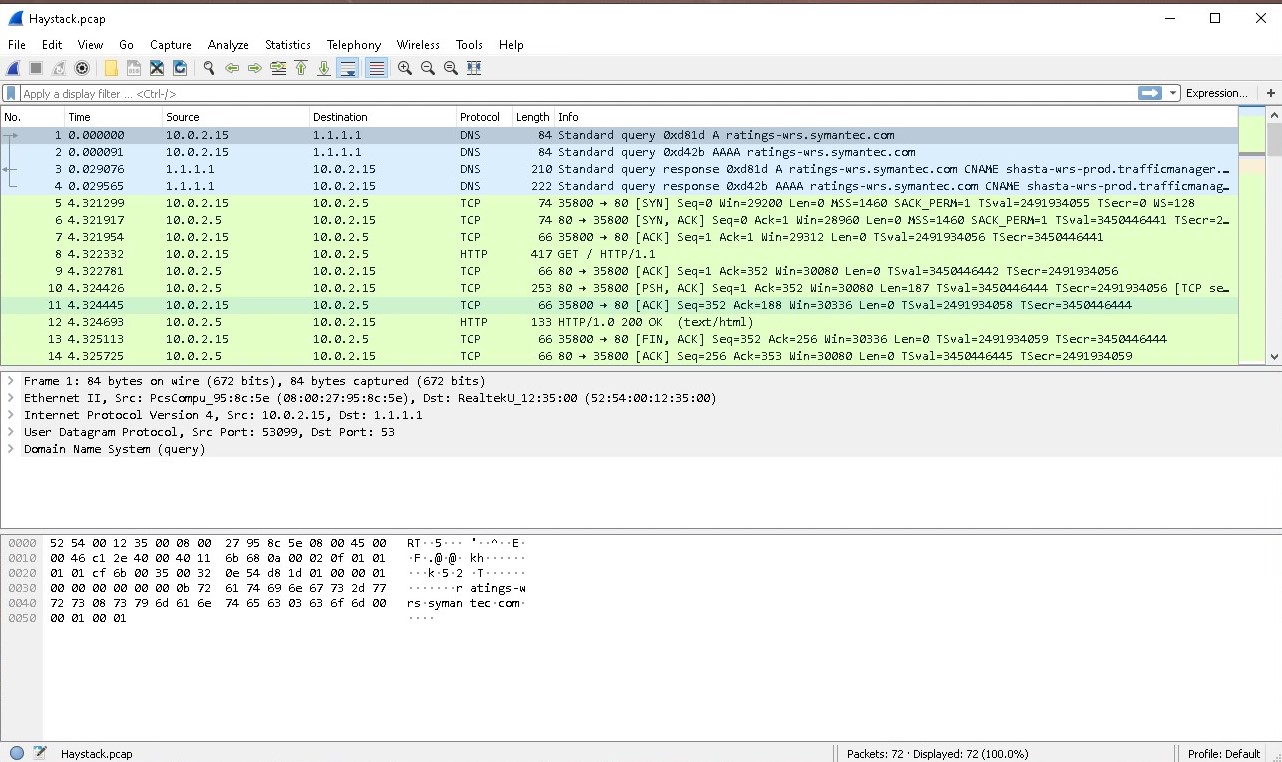Open the display filter history dropdown

coord(1172,93)
